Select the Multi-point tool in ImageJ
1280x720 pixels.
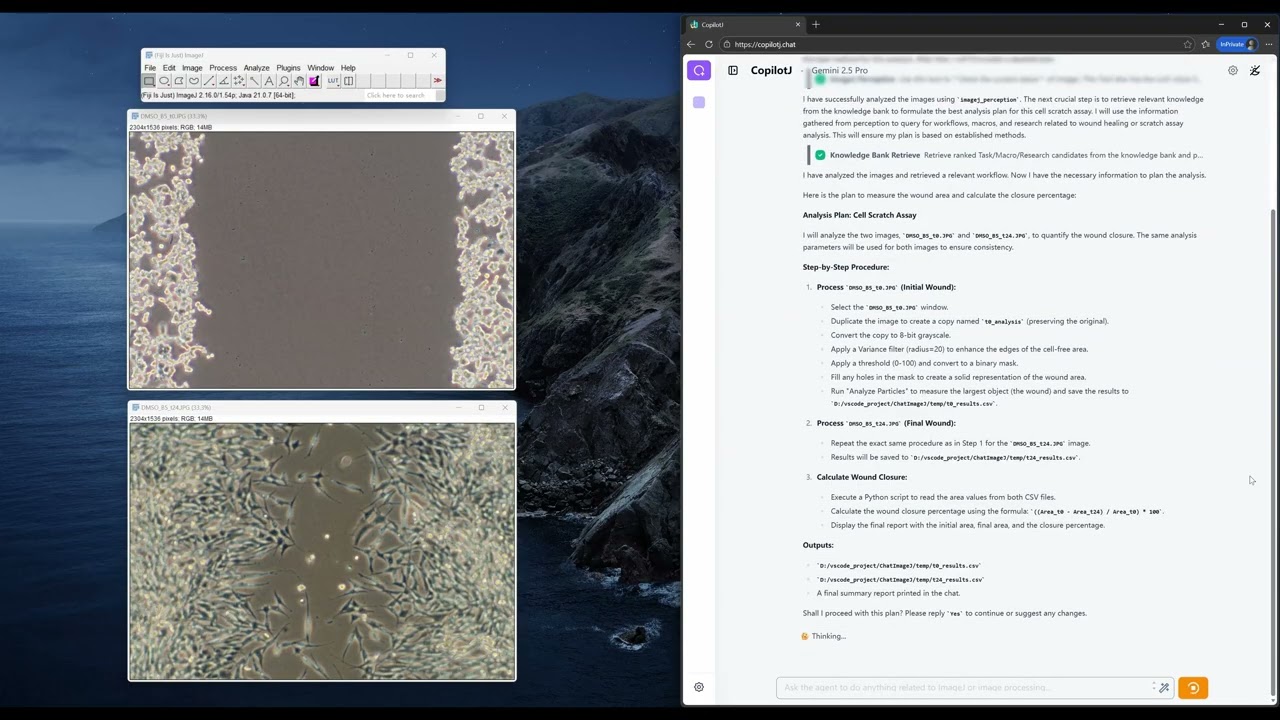click(x=239, y=81)
